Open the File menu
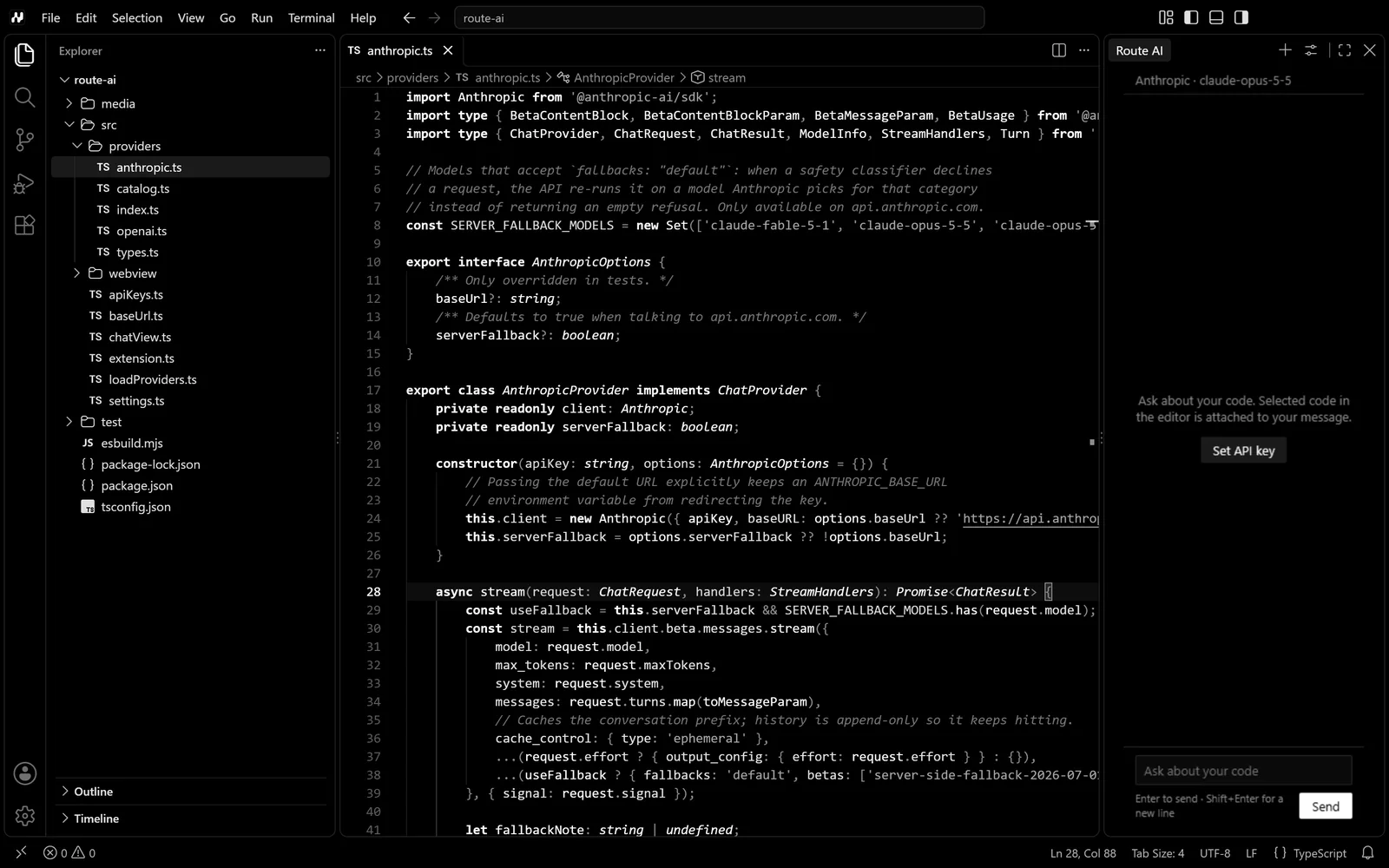1389x868 pixels. (50, 17)
